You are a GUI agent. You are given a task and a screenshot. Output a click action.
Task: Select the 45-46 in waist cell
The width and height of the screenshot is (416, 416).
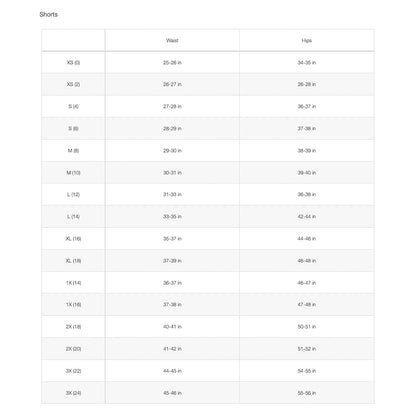pos(172,393)
